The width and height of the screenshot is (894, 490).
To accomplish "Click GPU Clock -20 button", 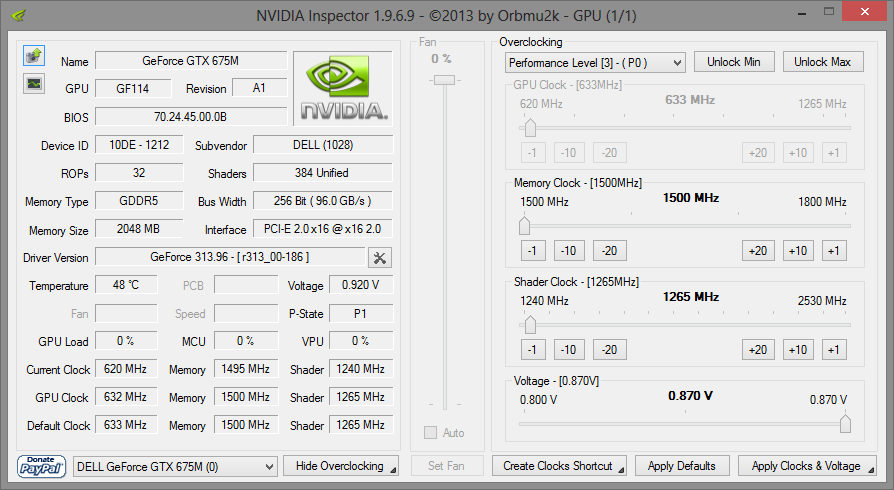I will tap(609, 152).
